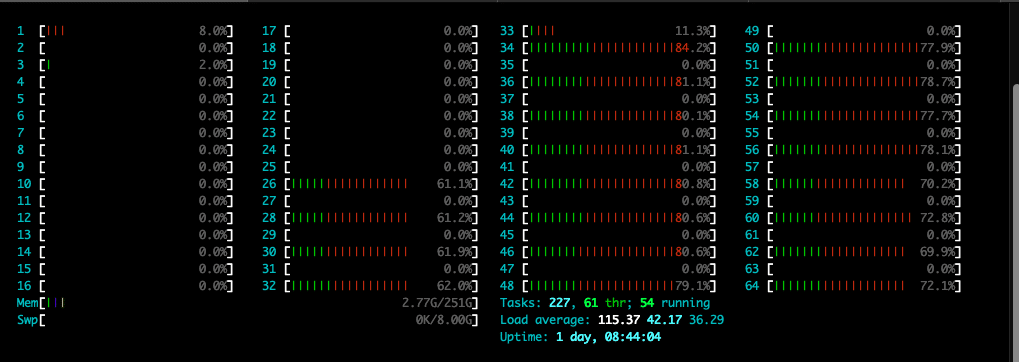
Task: Click the CPU number label 16
Action: click(x=25, y=285)
